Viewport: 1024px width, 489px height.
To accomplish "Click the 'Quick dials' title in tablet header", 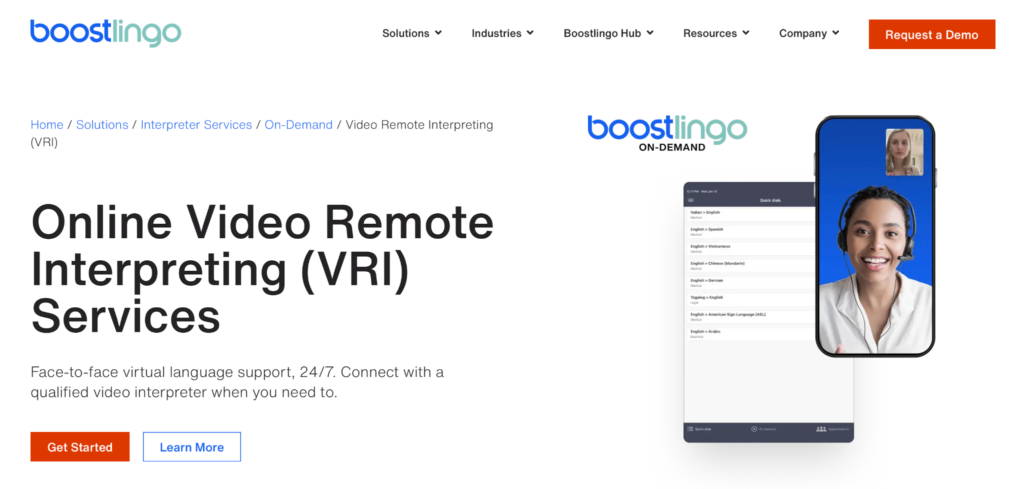I will tap(771, 200).
